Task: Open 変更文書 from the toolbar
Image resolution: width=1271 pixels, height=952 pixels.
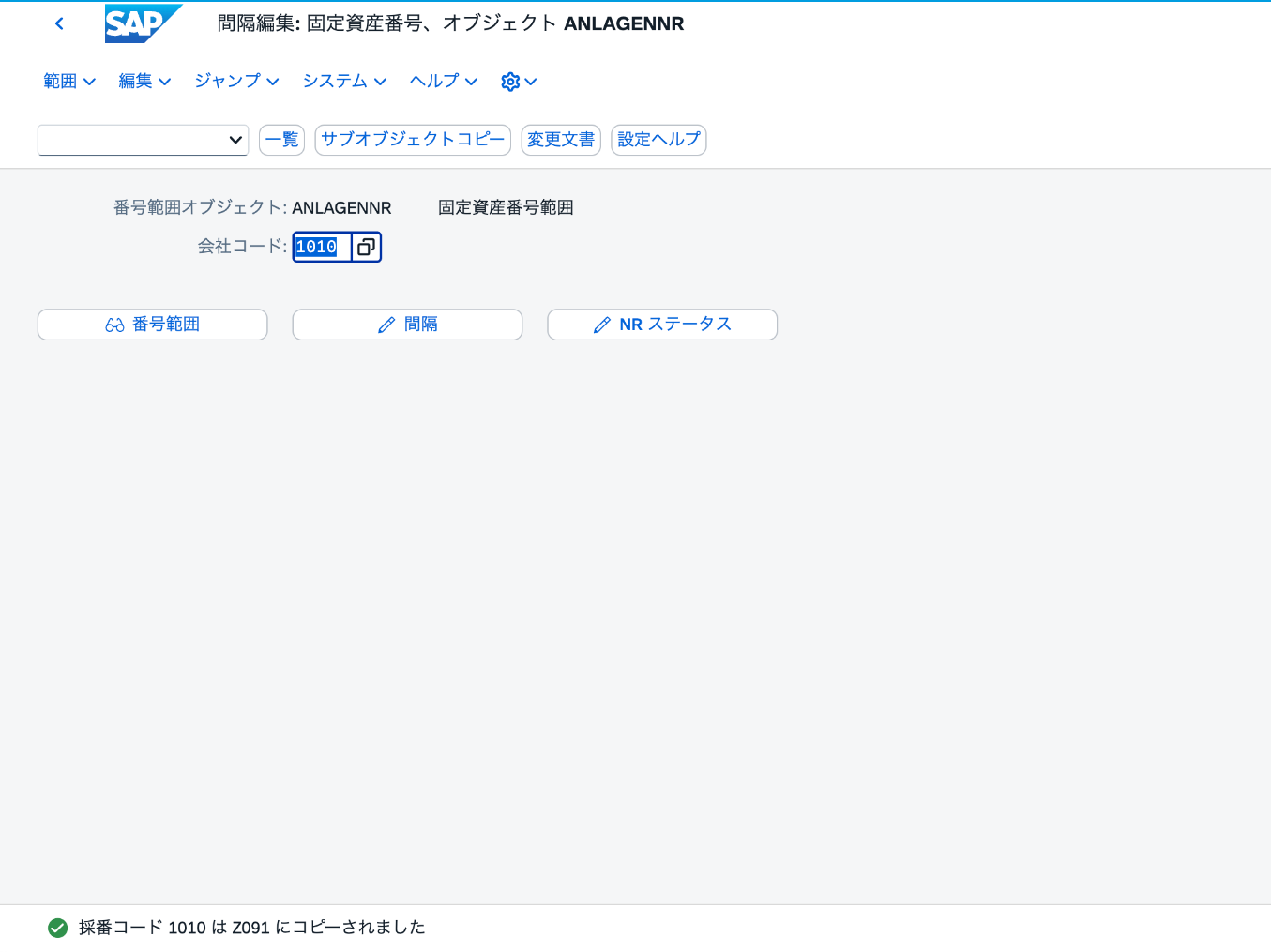Action: (x=561, y=140)
